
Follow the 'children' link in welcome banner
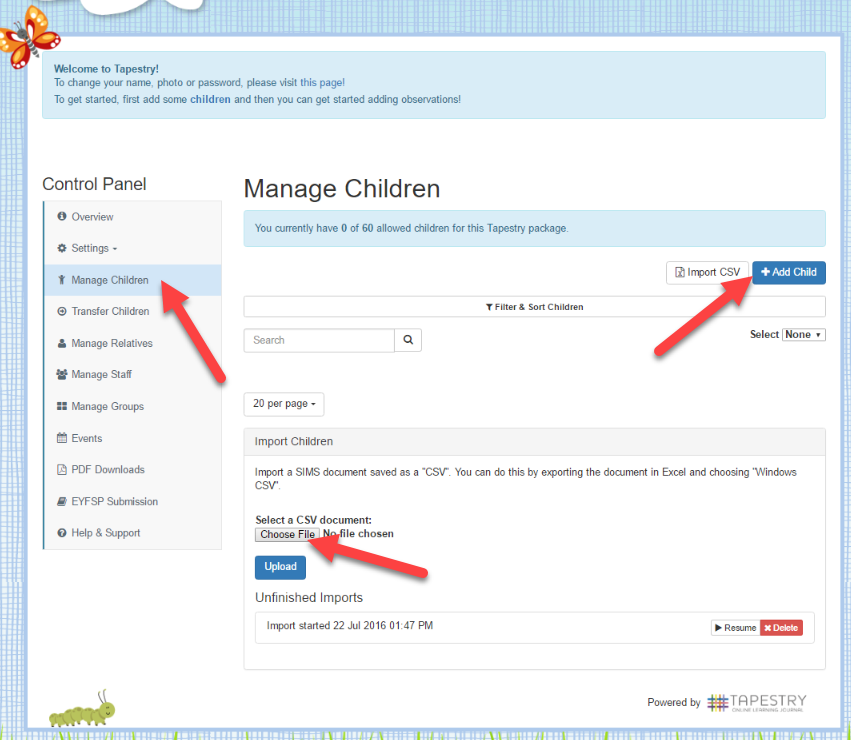point(210,99)
